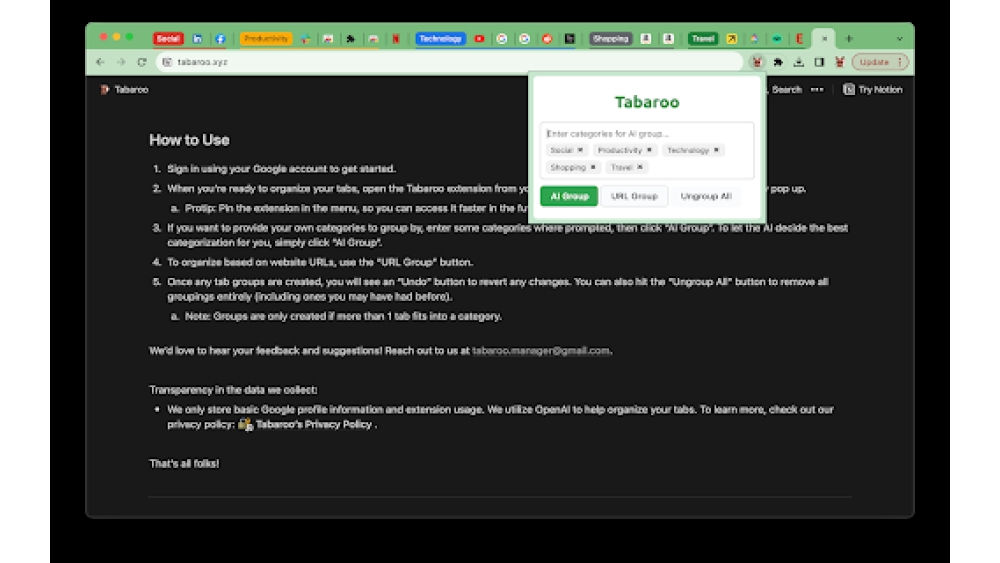Open the orange Reddit tab in Technology group
1000x563 pixels.
tap(547, 39)
